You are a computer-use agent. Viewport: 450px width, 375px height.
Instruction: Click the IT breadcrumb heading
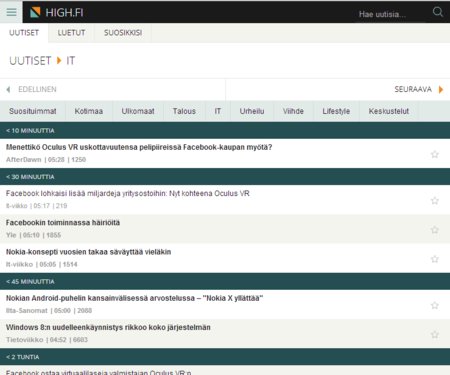tap(71, 61)
